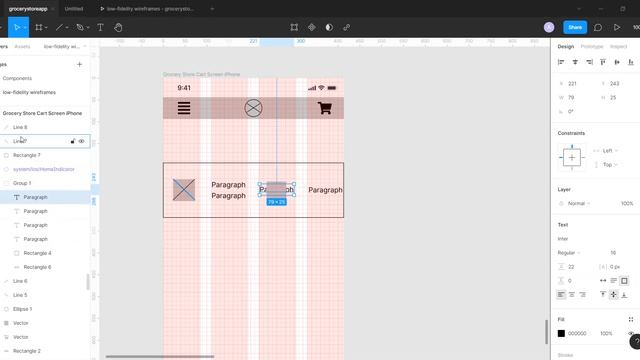Viewport: 640px width, 360px height.
Task: Set text vertical align top
Action: (603, 295)
